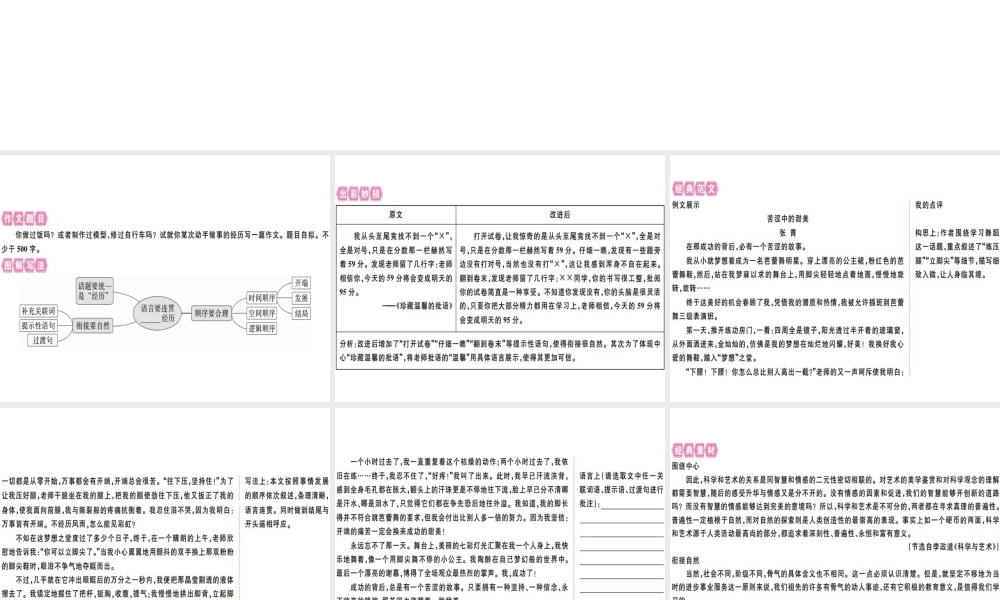Open the 经典范文 slide thumbnail
The image size is (1000, 600).
click(835, 278)
